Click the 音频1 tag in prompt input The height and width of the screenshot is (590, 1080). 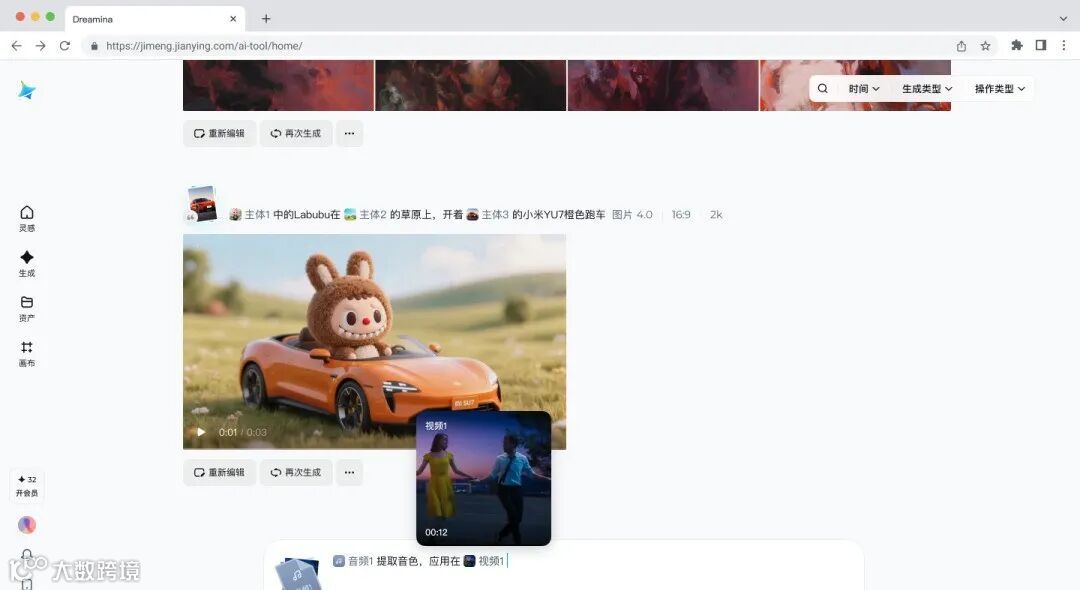click(353, 561)
